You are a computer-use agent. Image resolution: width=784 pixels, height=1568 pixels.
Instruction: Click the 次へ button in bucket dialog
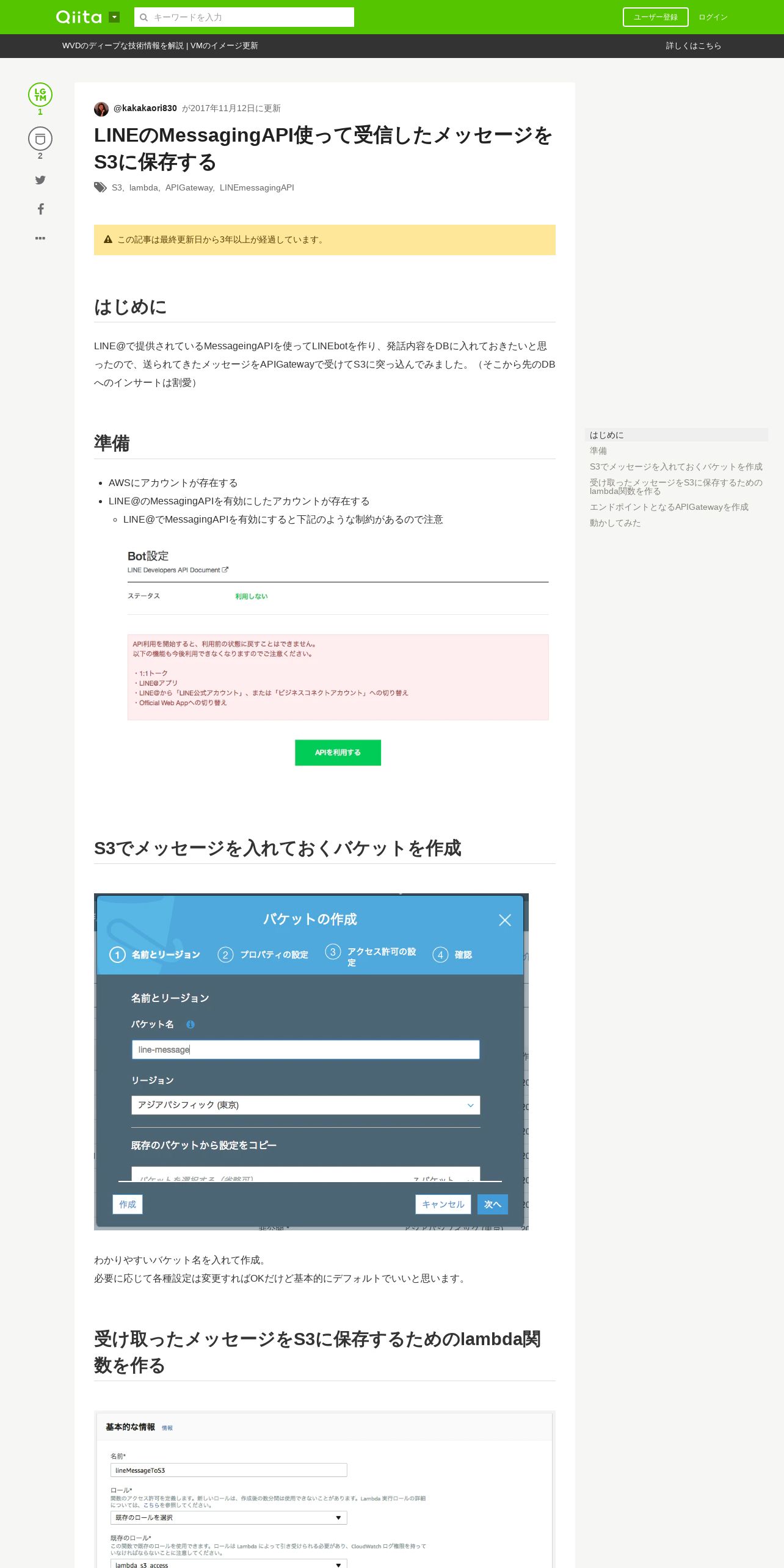pos(493,1204)
